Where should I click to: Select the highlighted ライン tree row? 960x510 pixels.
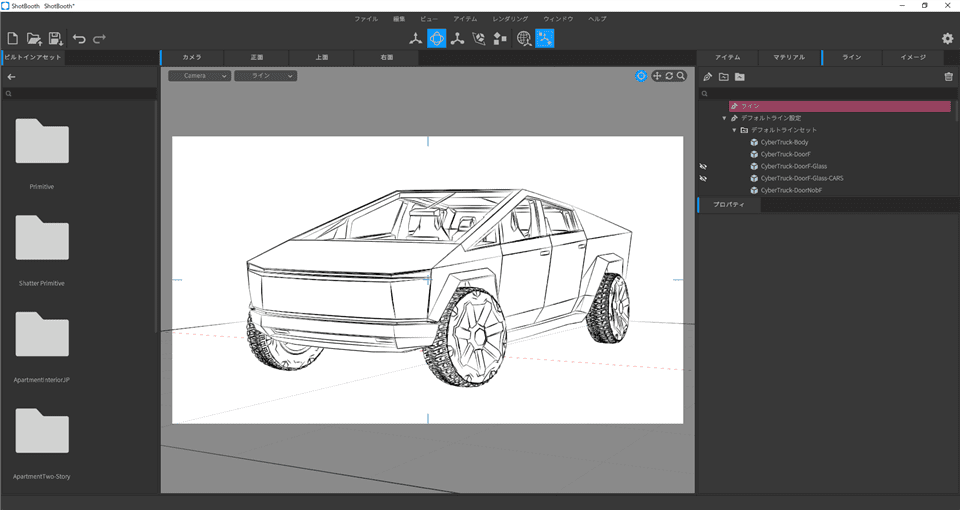[x=839, y=106]
